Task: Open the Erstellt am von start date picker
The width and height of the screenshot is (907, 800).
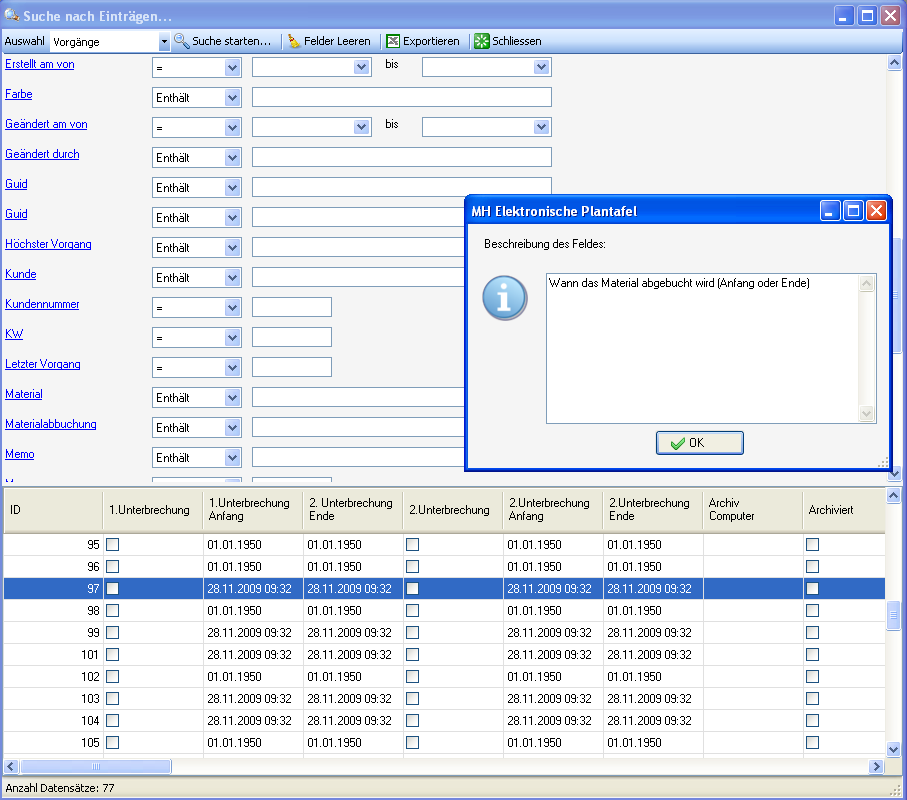Action: click(x=362, y=68)
